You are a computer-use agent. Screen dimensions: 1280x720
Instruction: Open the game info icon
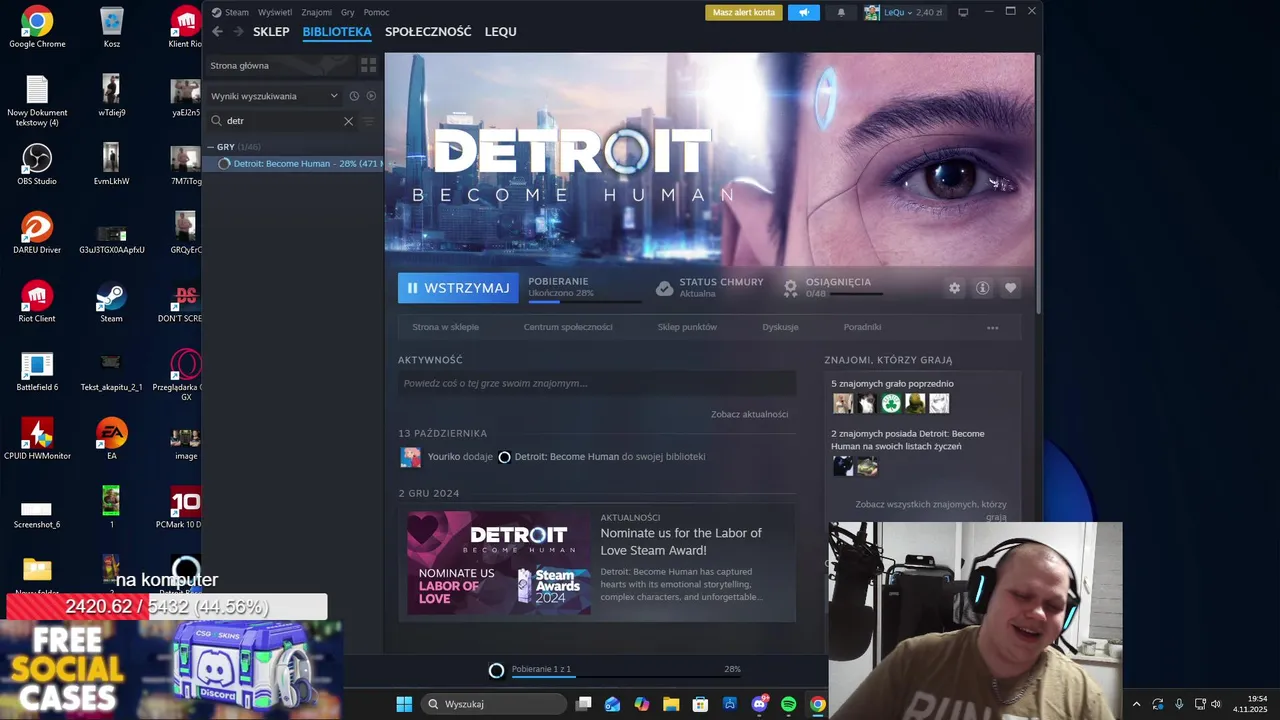983,288
